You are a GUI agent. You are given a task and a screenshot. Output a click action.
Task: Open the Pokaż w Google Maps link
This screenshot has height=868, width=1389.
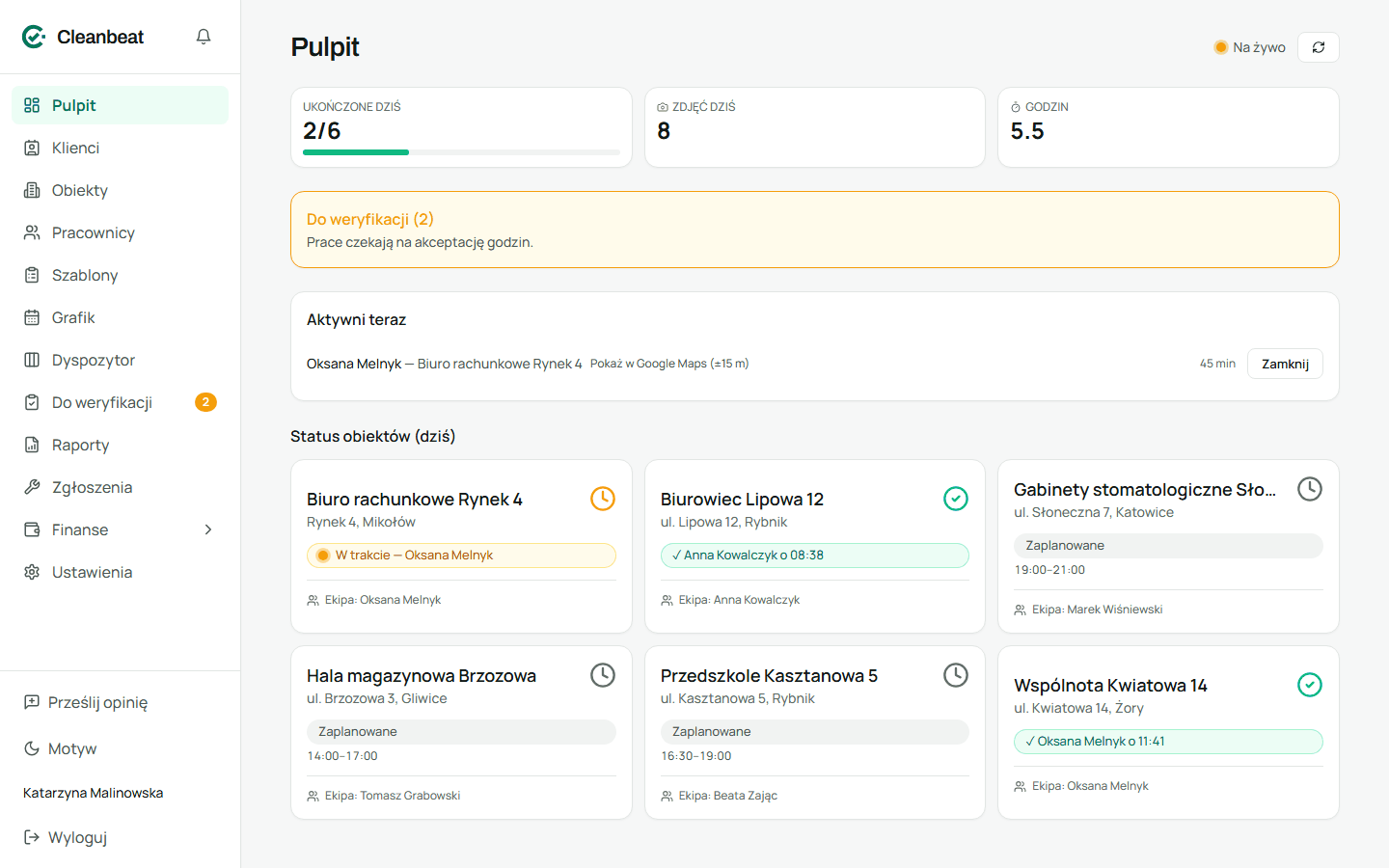669,364
